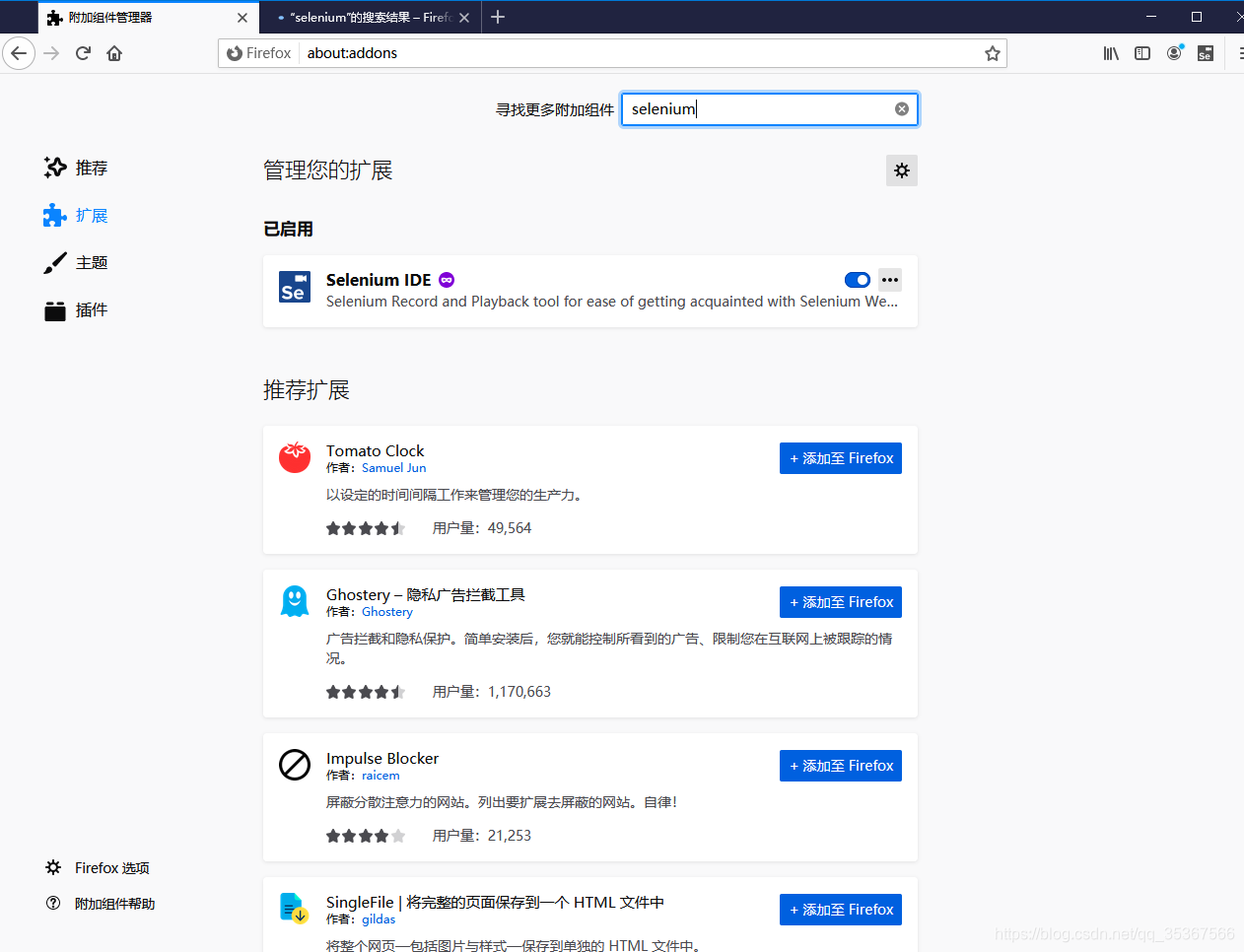Open a new tab with plus button
Screen dimensions: 1244x952
[498, 17]
